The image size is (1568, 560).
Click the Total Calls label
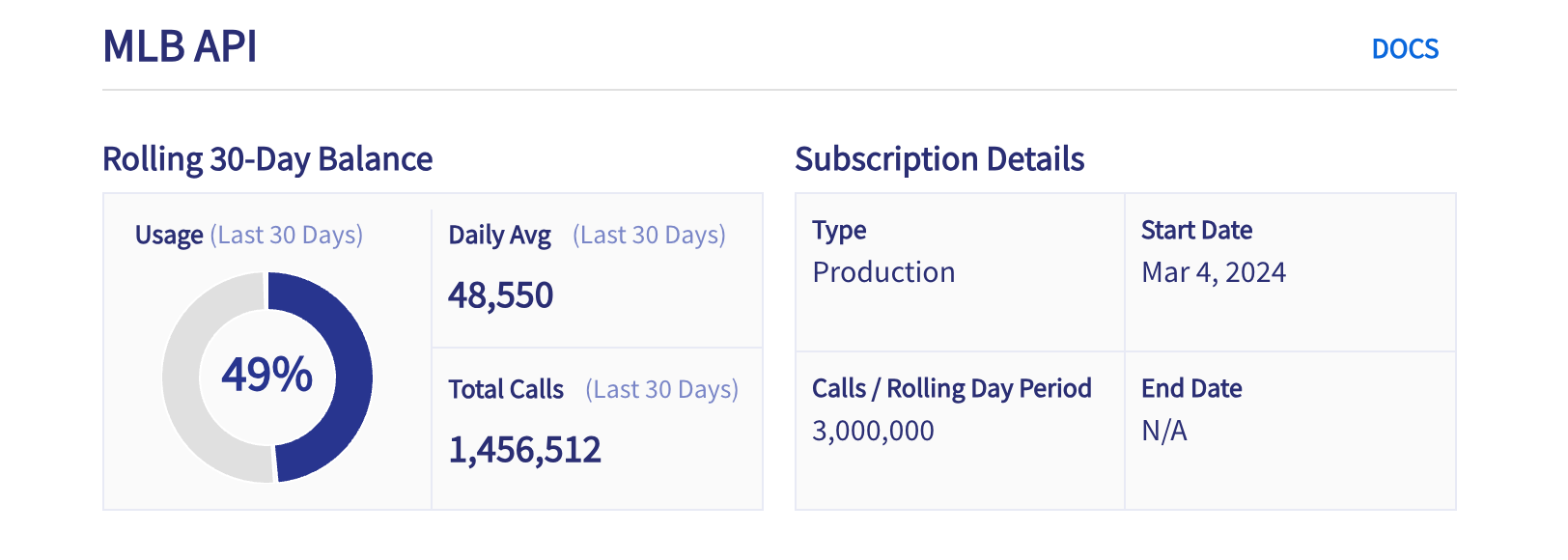(x=506, y=390)
